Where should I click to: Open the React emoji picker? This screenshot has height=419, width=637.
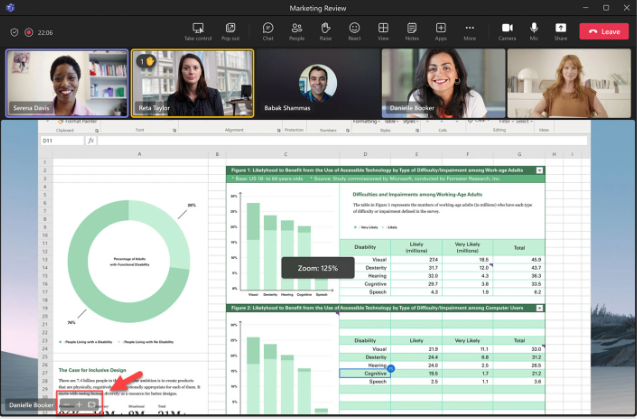pyautogui.click(x=354, y=30)
